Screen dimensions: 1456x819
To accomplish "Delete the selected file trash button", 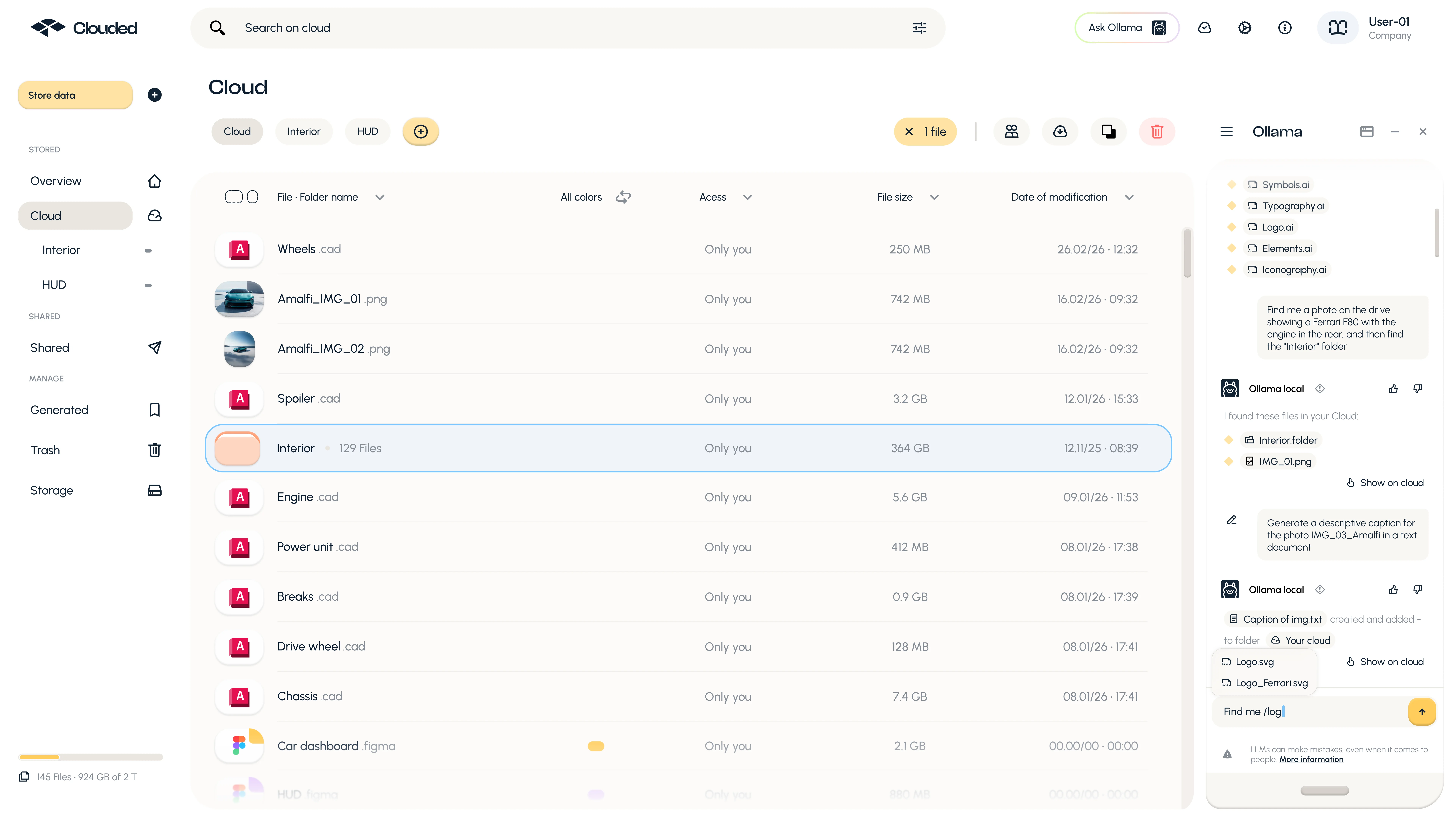I will pyautogui.click(x=1157, y=132).
